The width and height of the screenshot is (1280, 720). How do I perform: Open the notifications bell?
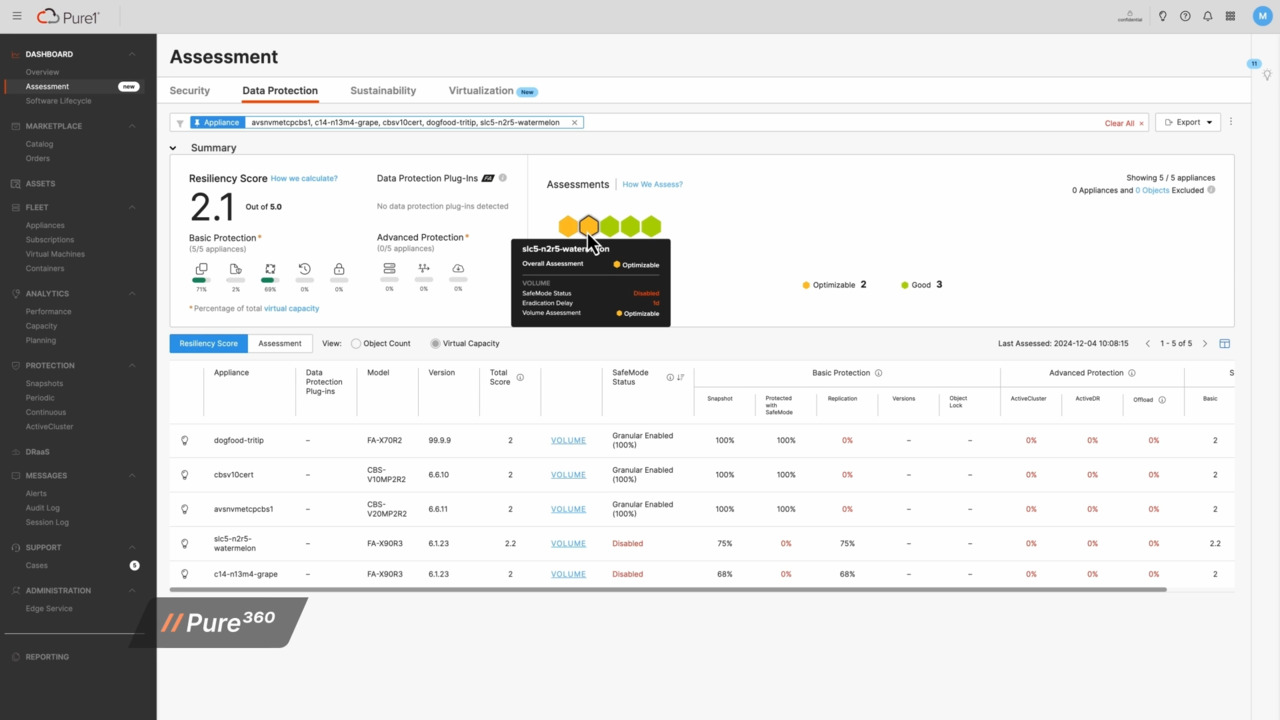1207,16
